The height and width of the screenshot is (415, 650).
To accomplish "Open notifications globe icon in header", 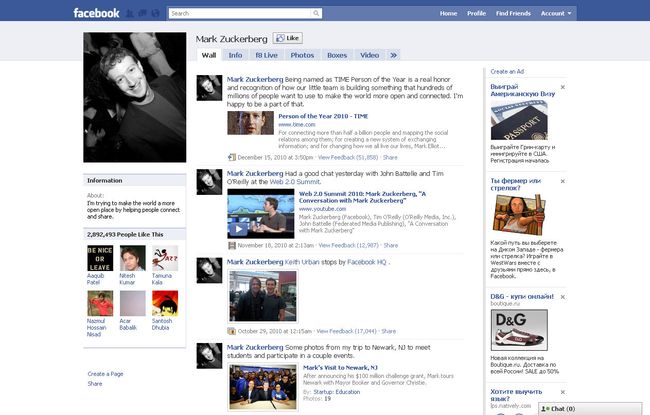I will (155, 13).
